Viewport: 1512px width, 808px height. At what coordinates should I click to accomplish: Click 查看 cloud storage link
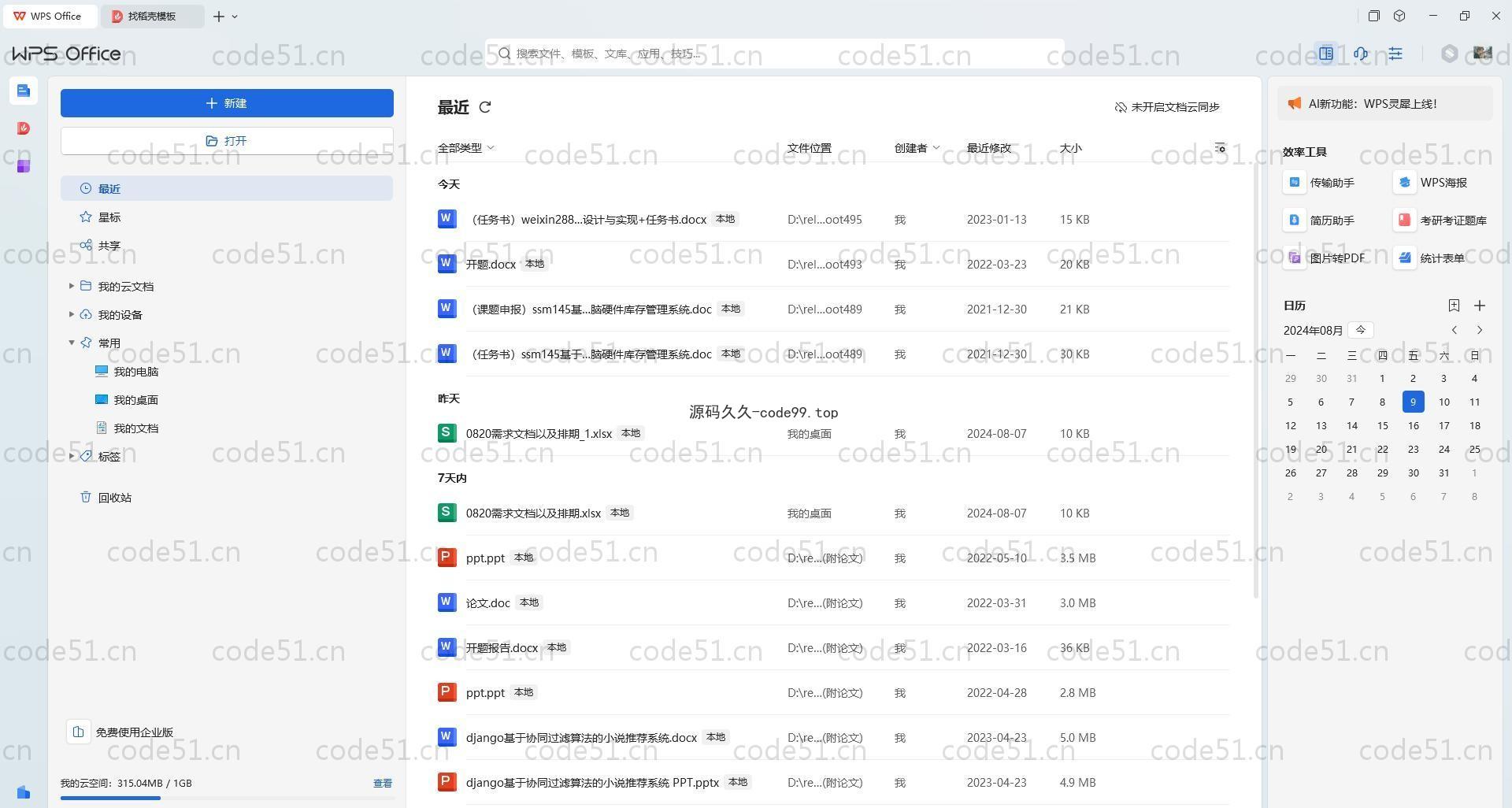383,783
